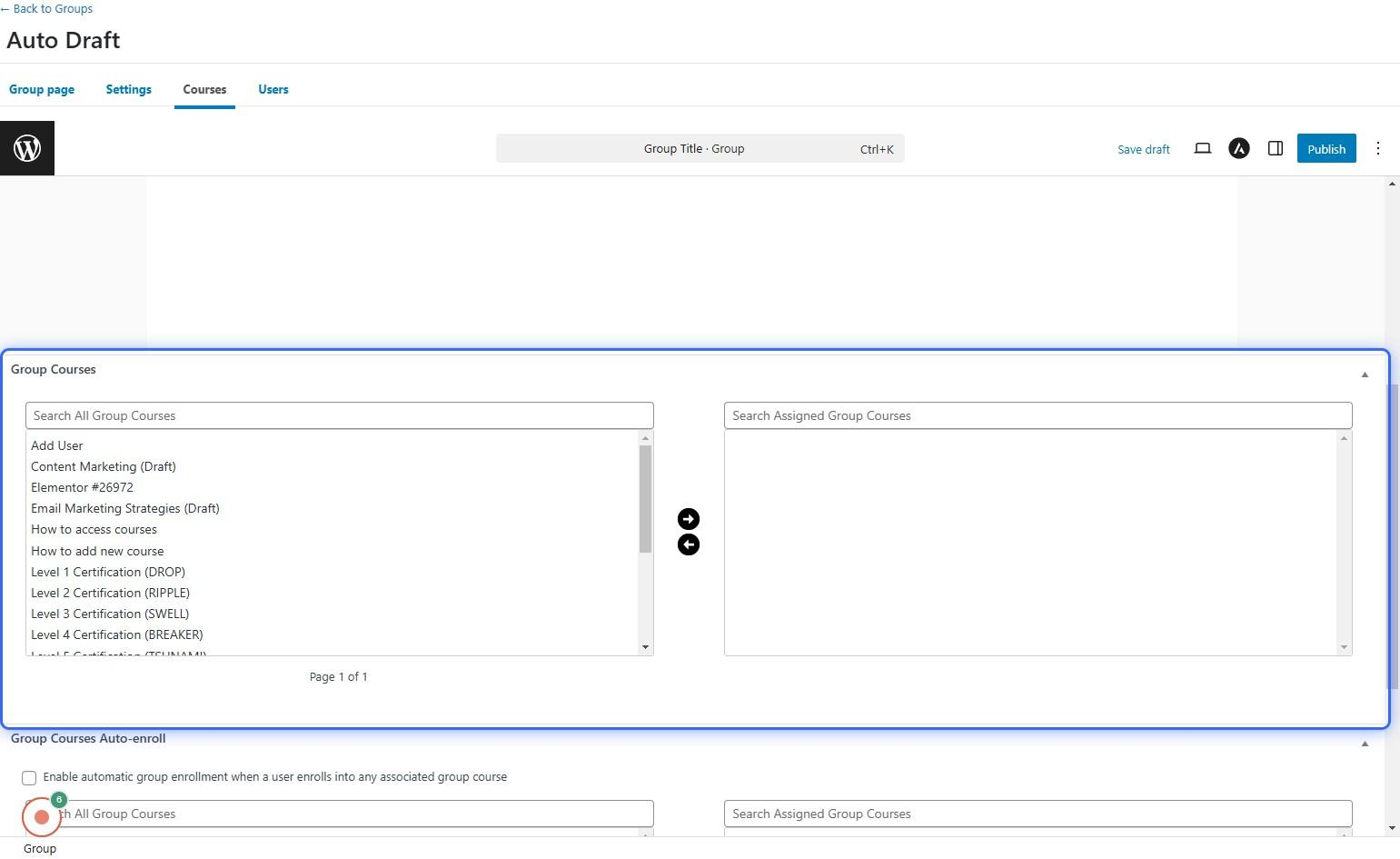Viewport: 1400px width, 859px height.
Task: Click the Publish button
Action: (x=1326, y=149)
